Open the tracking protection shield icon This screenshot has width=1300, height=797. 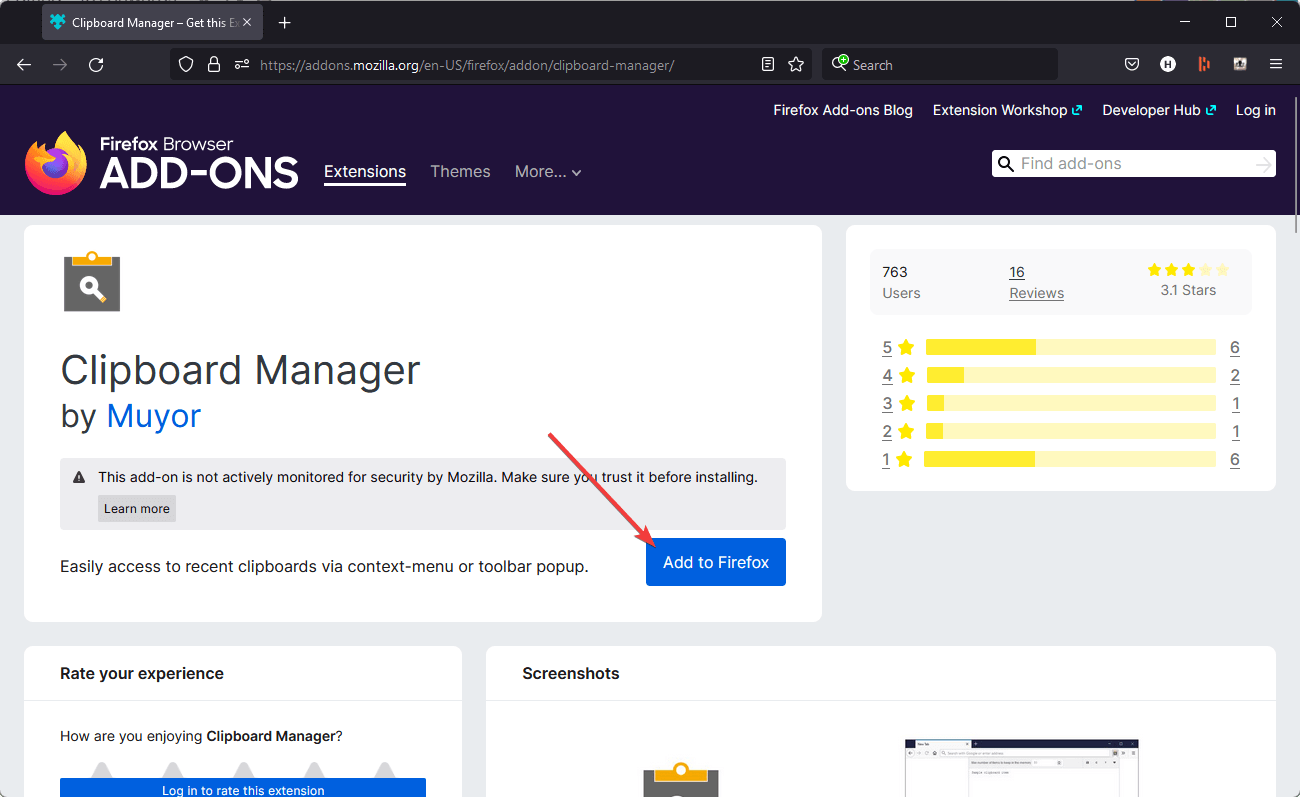tap(185, 64)
